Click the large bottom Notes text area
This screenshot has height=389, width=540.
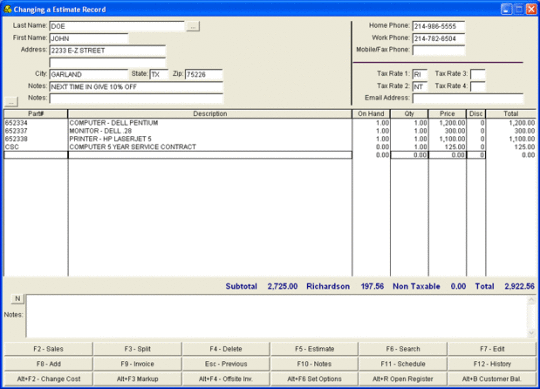click(277, 316)
